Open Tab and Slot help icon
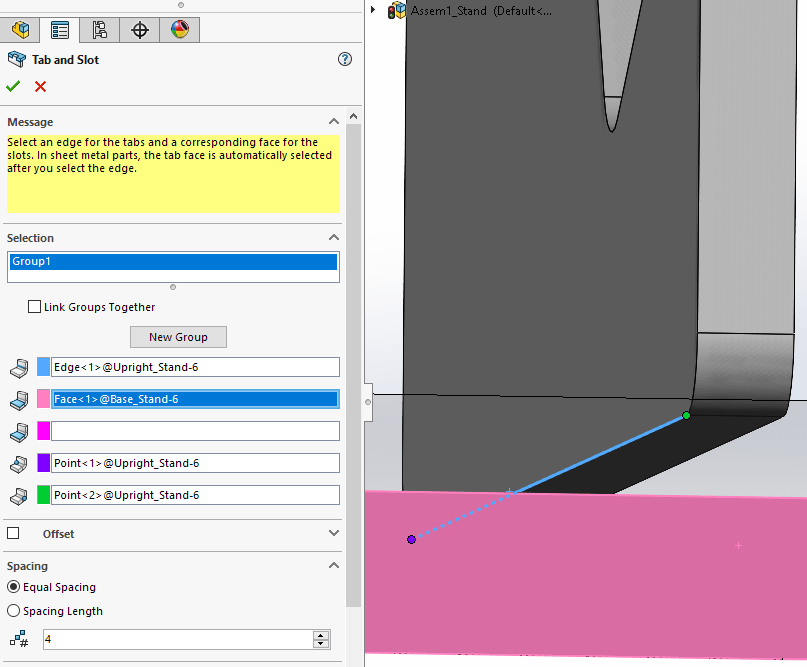 345,60
